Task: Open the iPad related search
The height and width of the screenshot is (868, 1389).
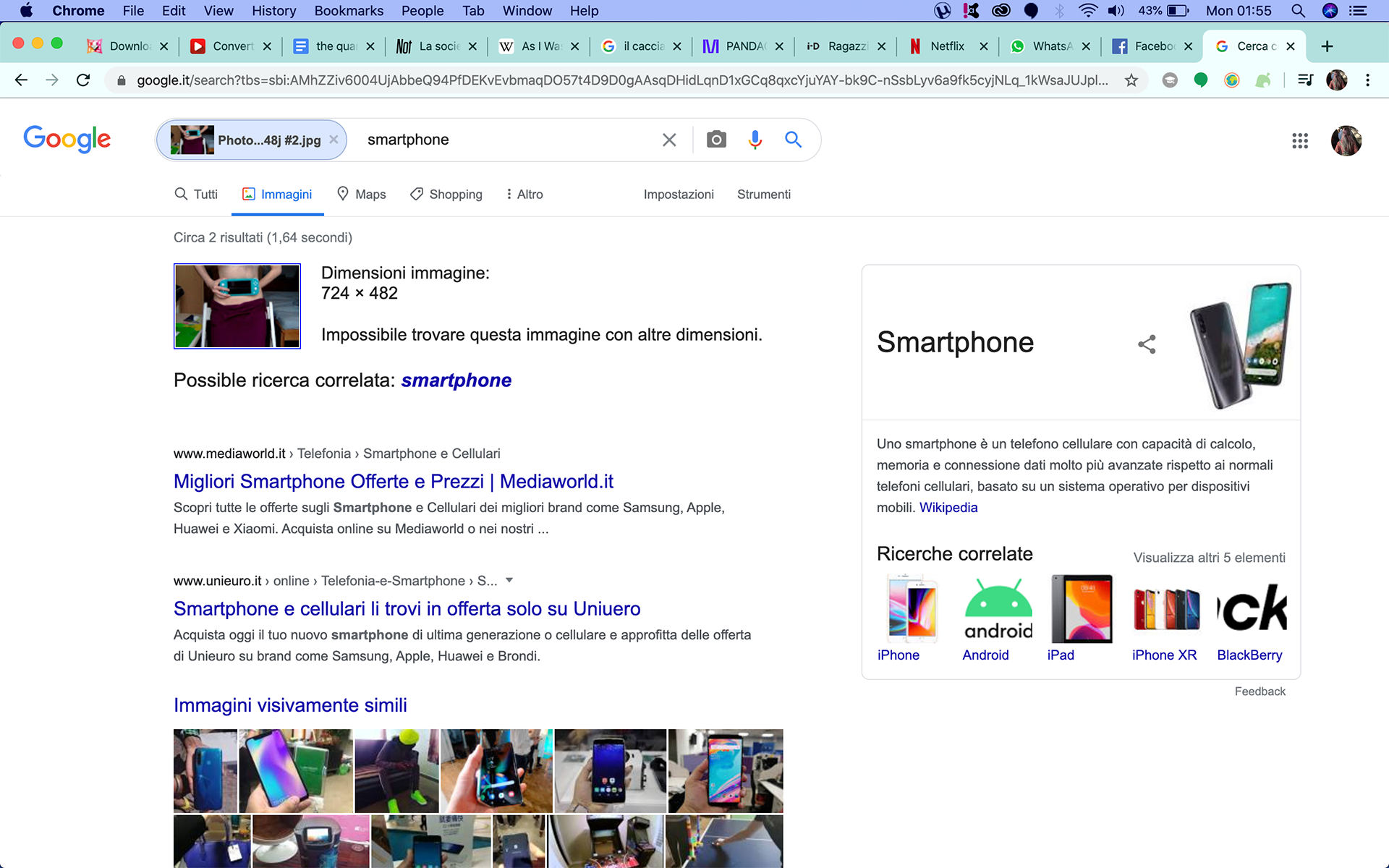Action: 1081,618
